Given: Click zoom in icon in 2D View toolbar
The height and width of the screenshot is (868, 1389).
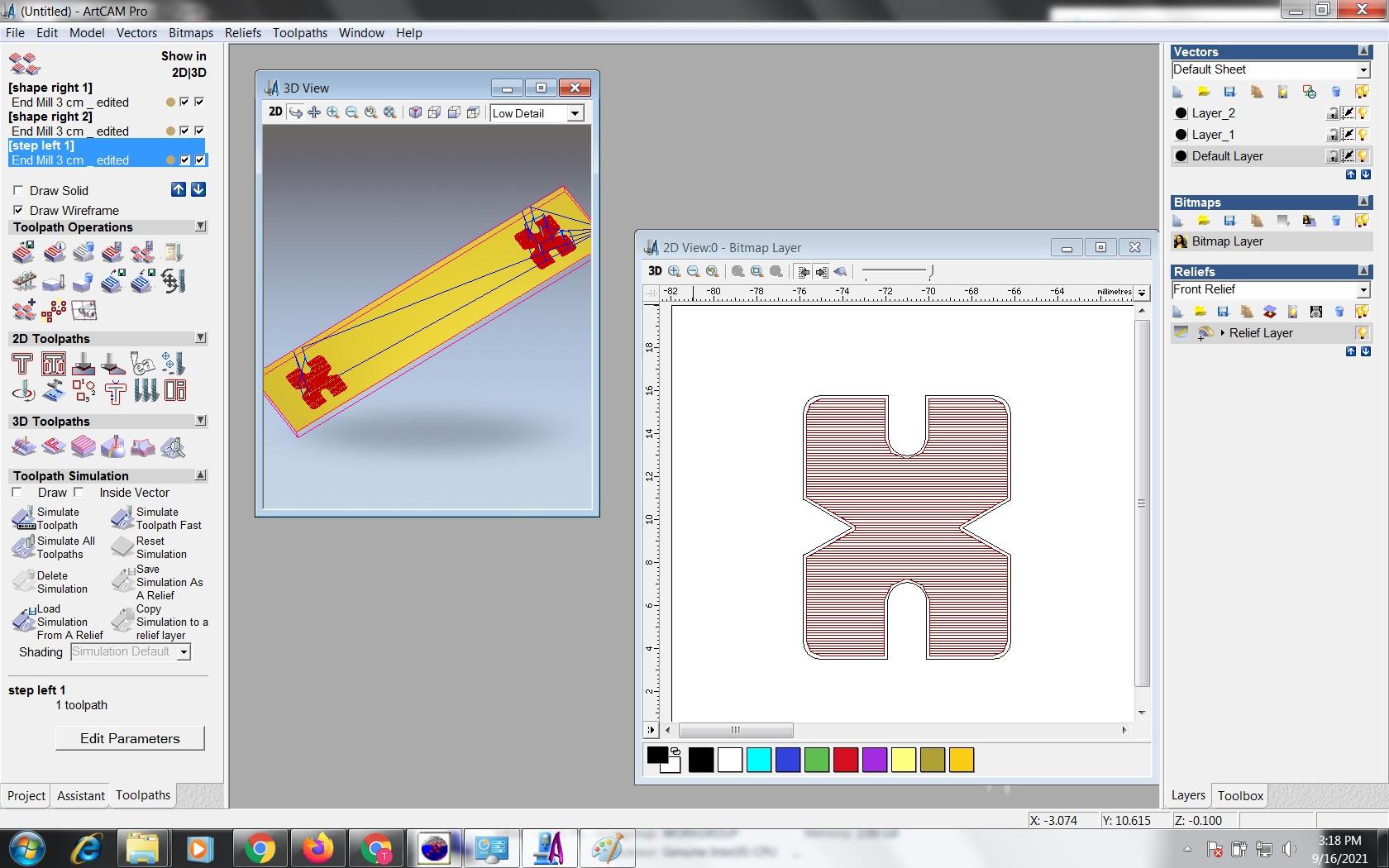Looking at the screenshot, I should click(675, 271).
